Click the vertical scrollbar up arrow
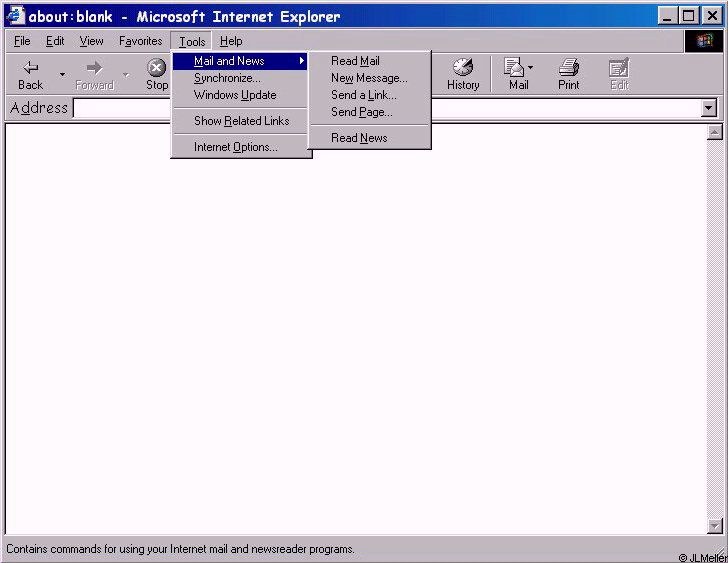728x563 pixels. (x=715, y=132)
